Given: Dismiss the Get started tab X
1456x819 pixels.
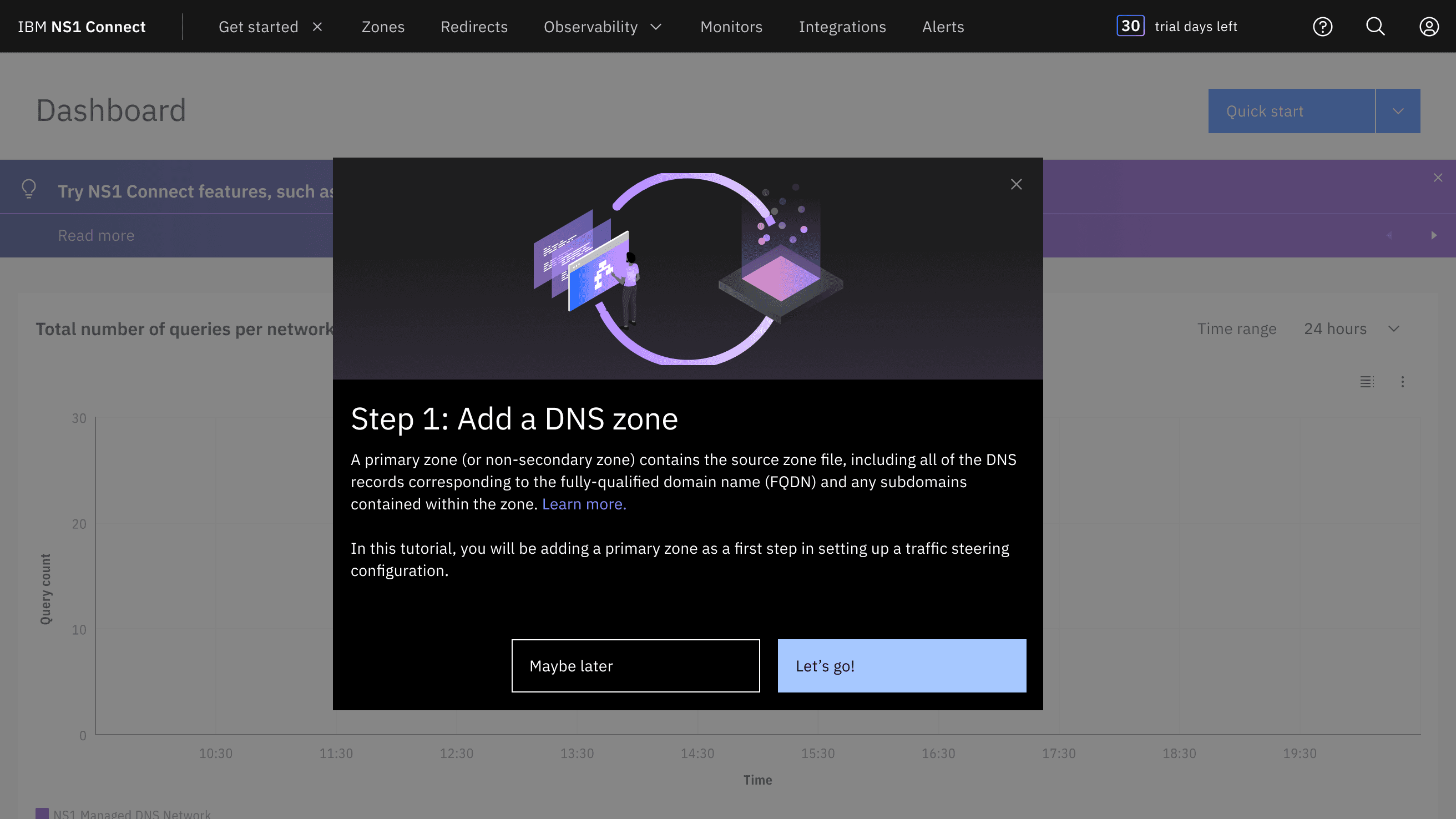Looking at the screenshot, I should (317, 27).
